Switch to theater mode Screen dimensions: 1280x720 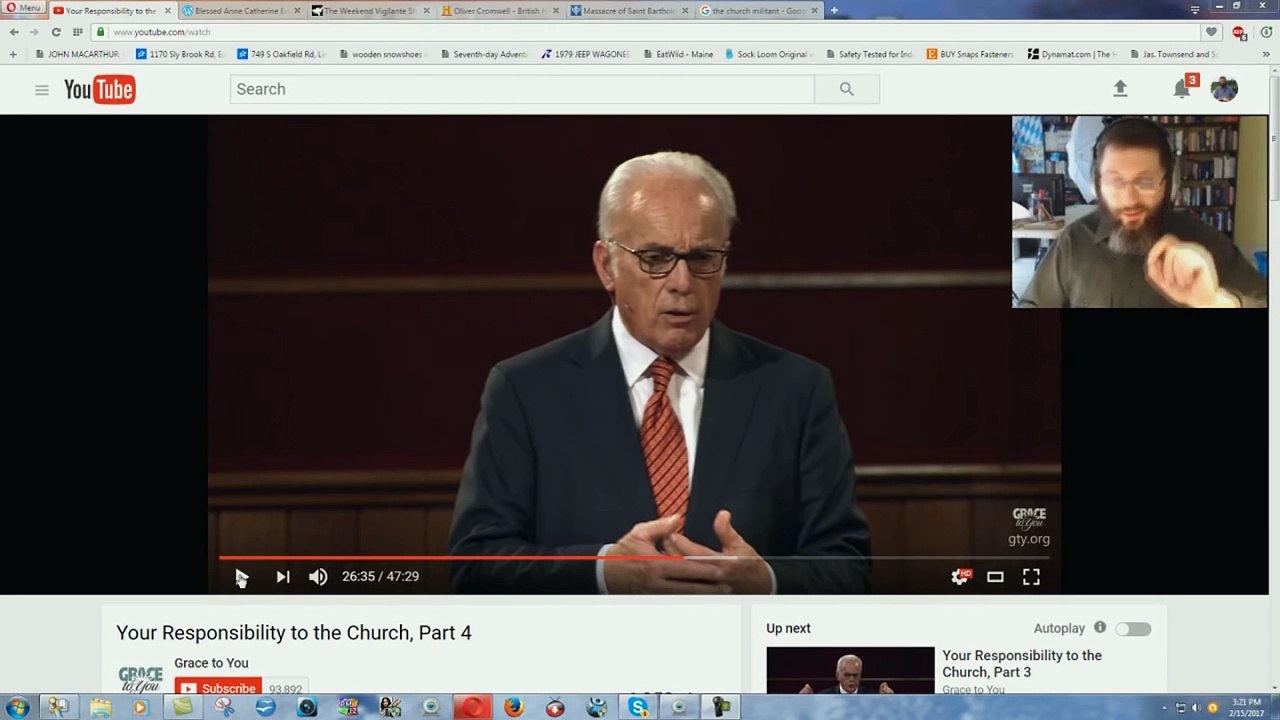(x=995, y=577)
